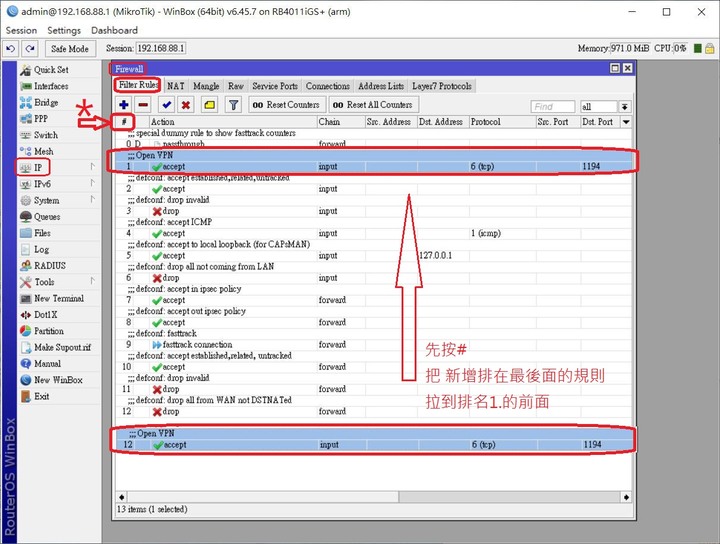Open the column selector dropdown arrow
This screenshot has height=544, width=720.
[x=626, y=122]
